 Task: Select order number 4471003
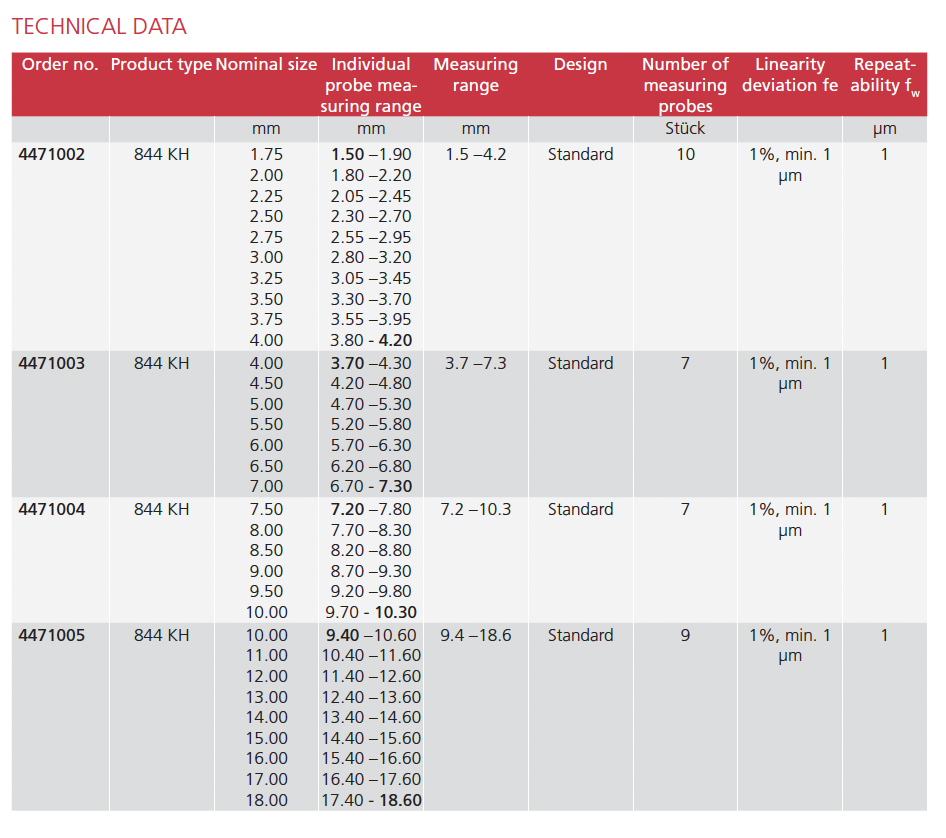coord(52,364)
